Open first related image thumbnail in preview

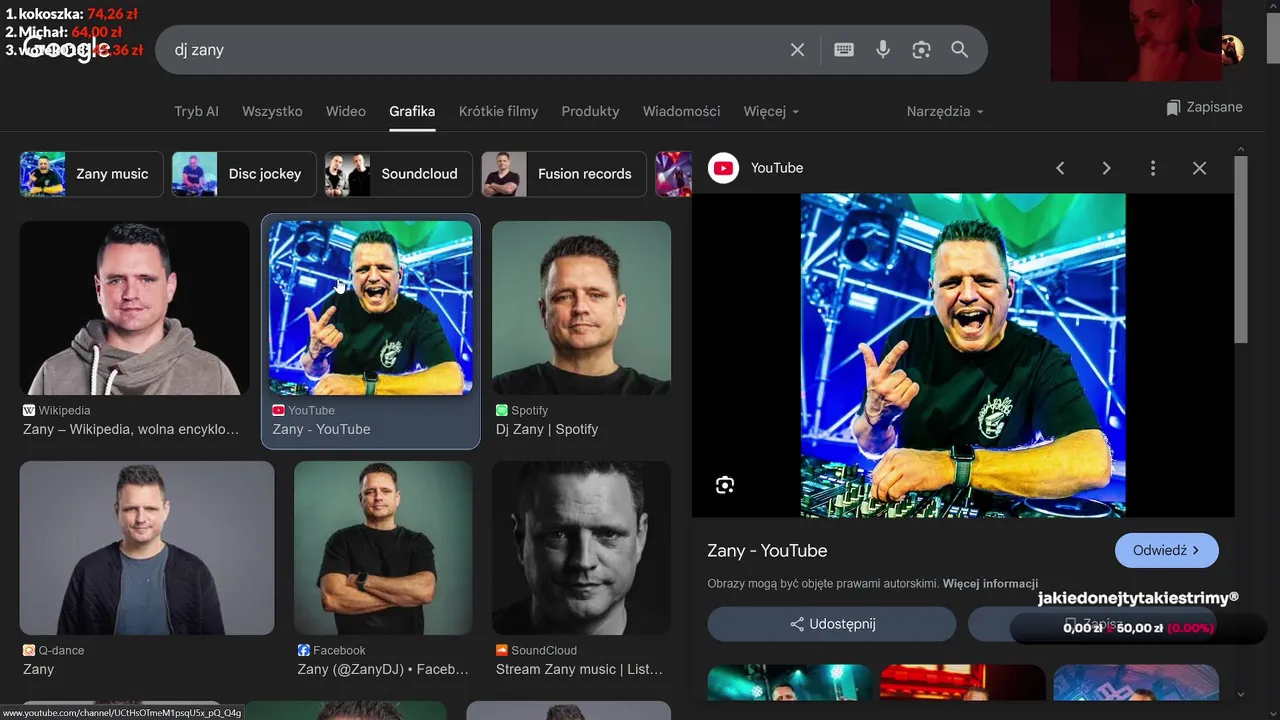[789, 682]
